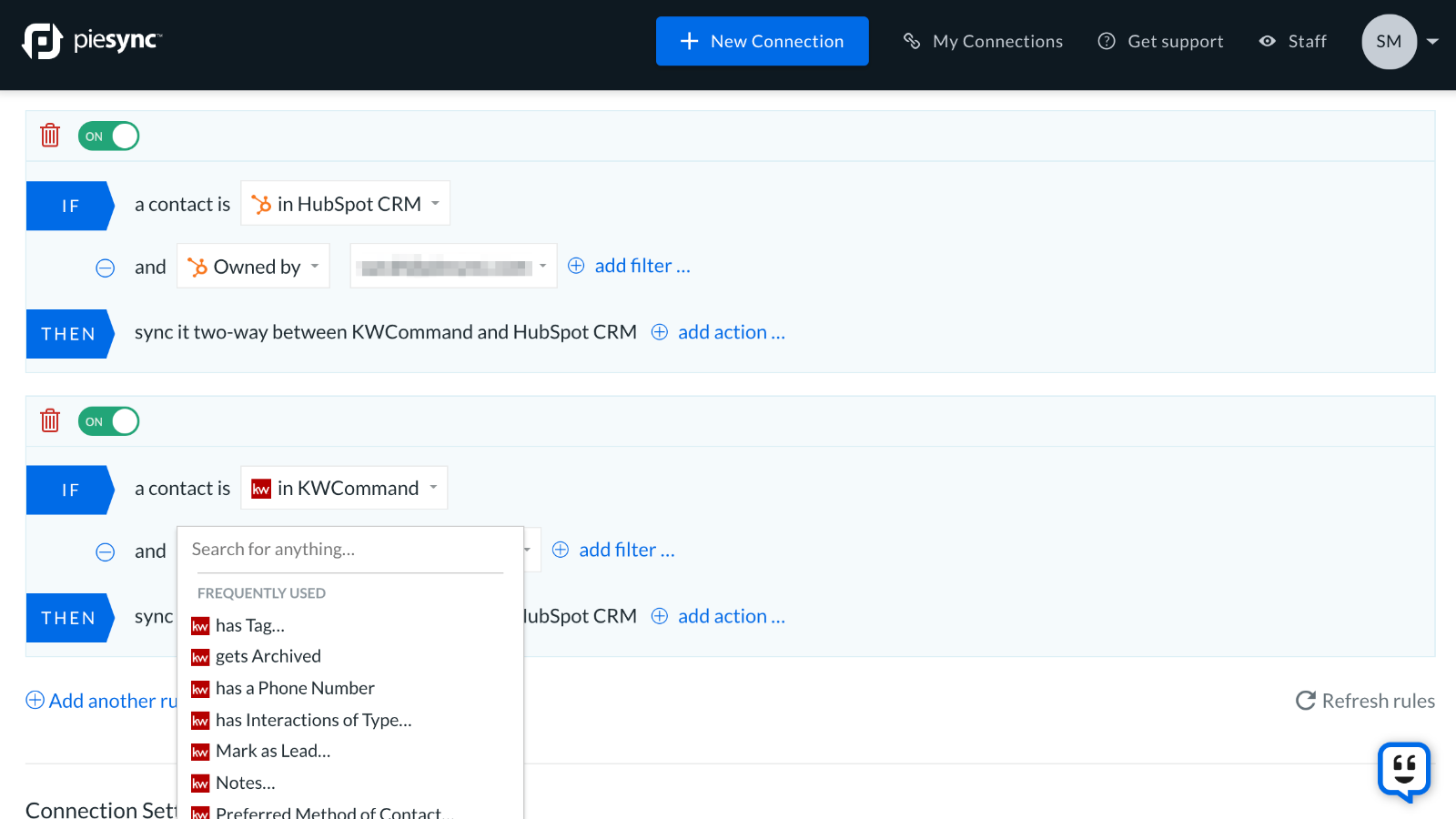Viewport: 1456px width, 819px height.
Task: Click the Staff link
Action: click(1292, 41)
